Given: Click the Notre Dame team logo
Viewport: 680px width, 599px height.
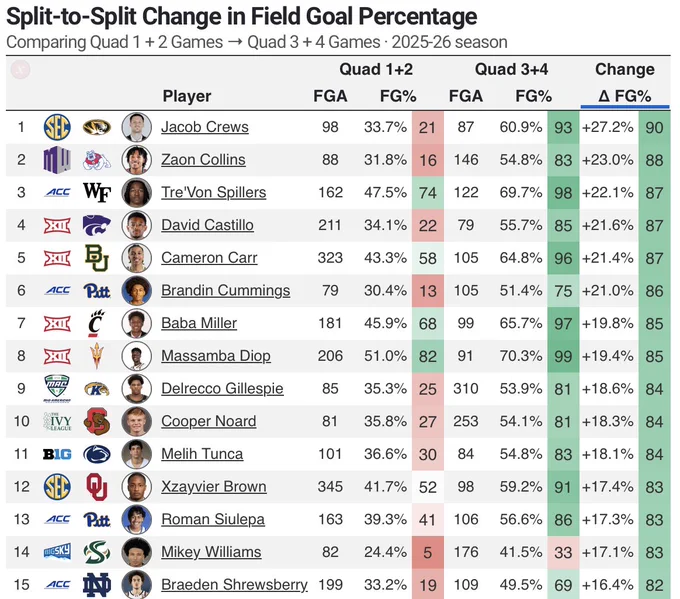Looking at the screenshot, I should point(97,584).
